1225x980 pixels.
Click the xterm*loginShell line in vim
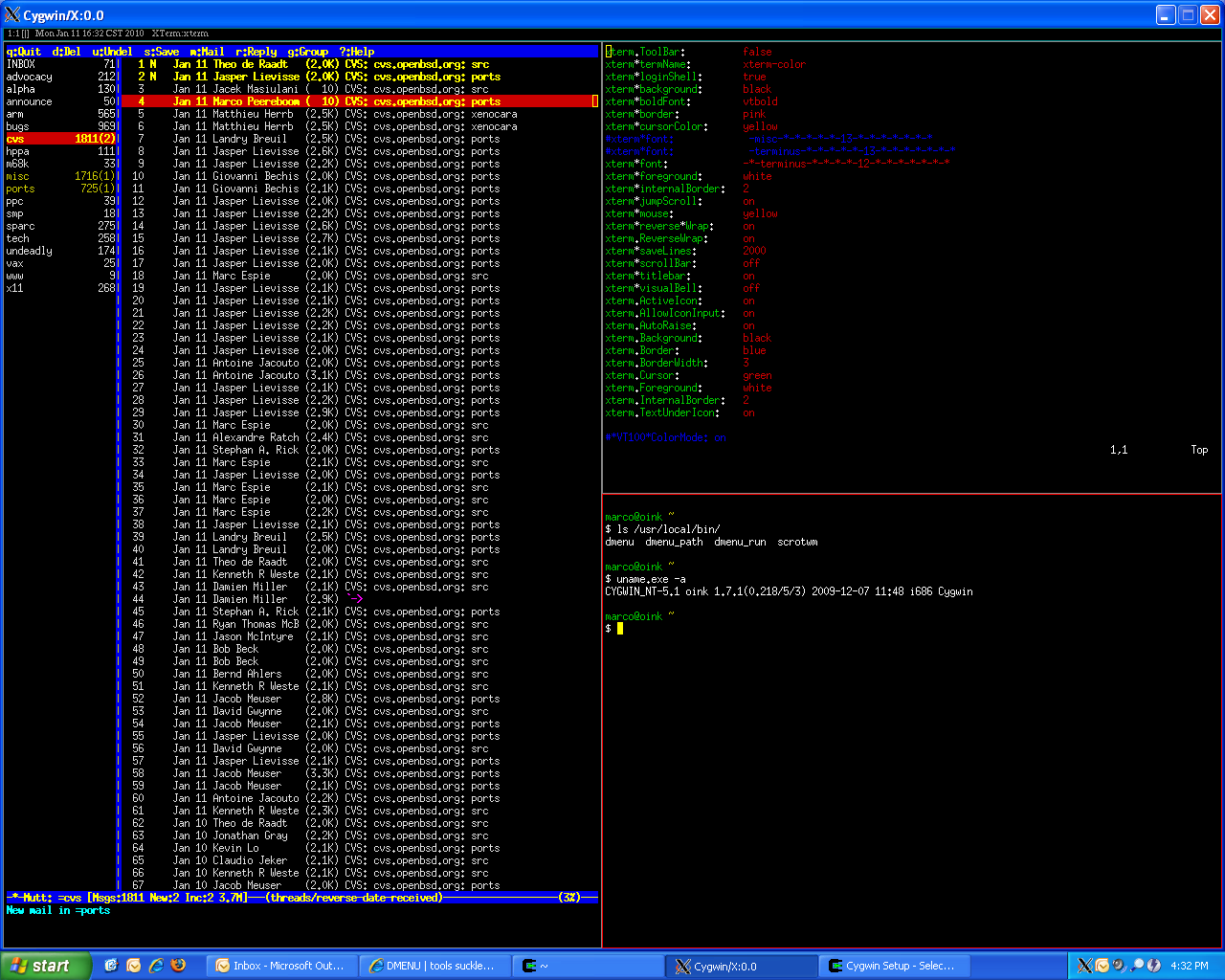[686, 77]
